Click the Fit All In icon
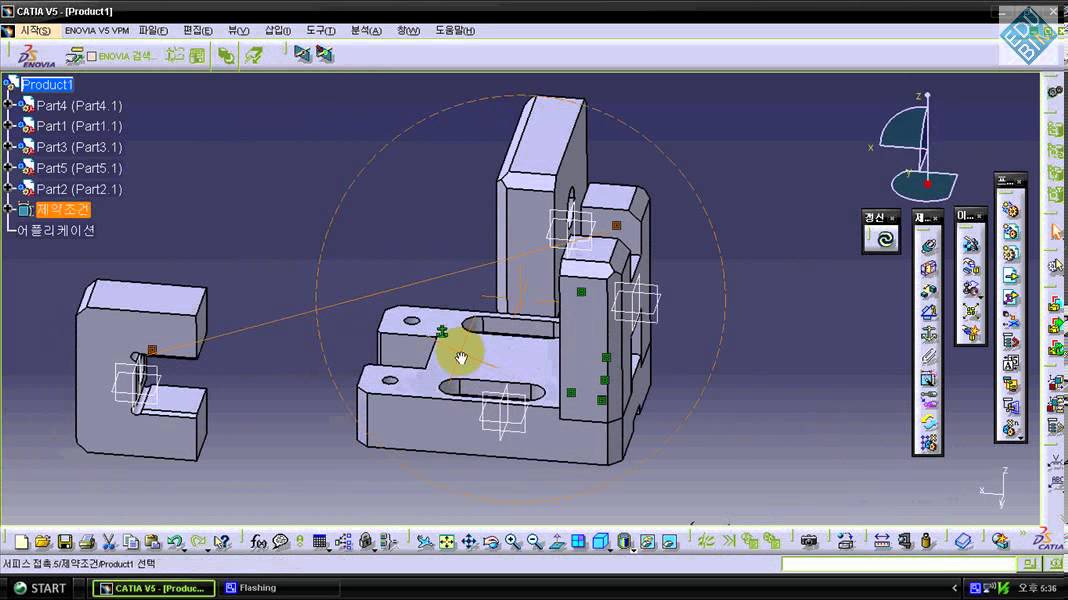1068x600 pixels. coord(447,541)
